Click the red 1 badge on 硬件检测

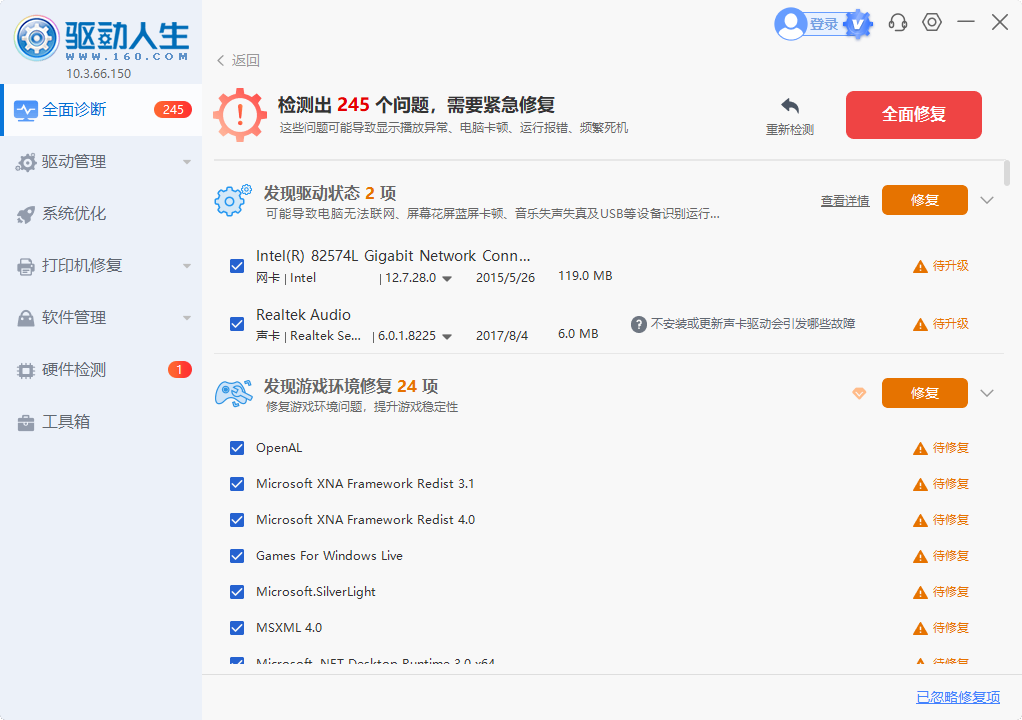pos(179,369)
